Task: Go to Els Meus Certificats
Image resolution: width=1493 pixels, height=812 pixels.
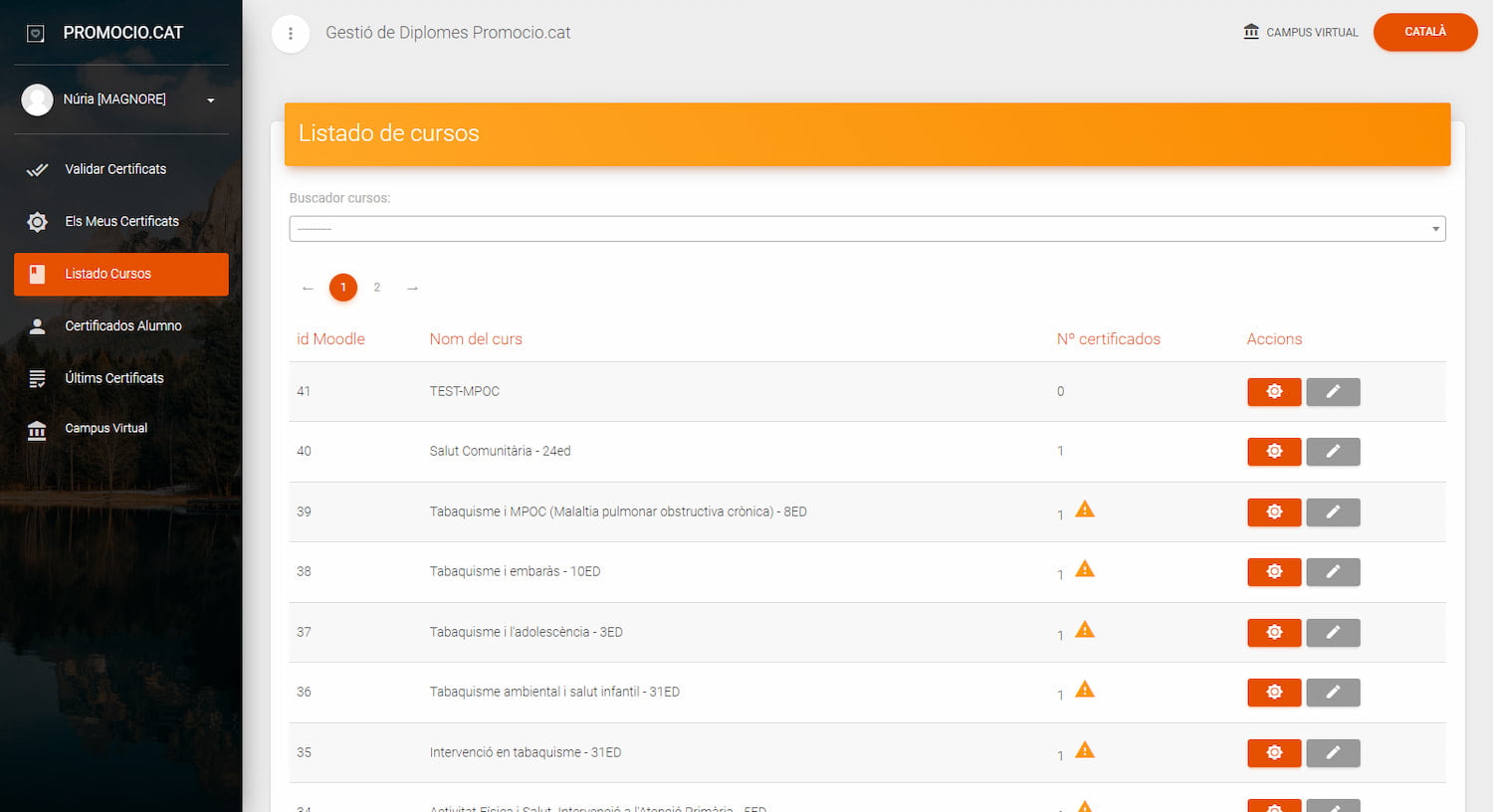Action: 121,222
